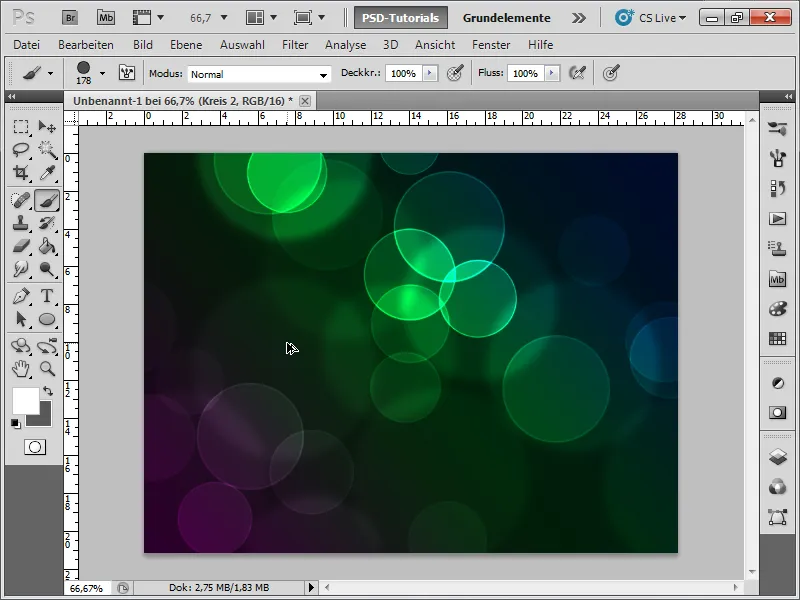Switch to the Grundelemente workspace tab

coord(507,17)
